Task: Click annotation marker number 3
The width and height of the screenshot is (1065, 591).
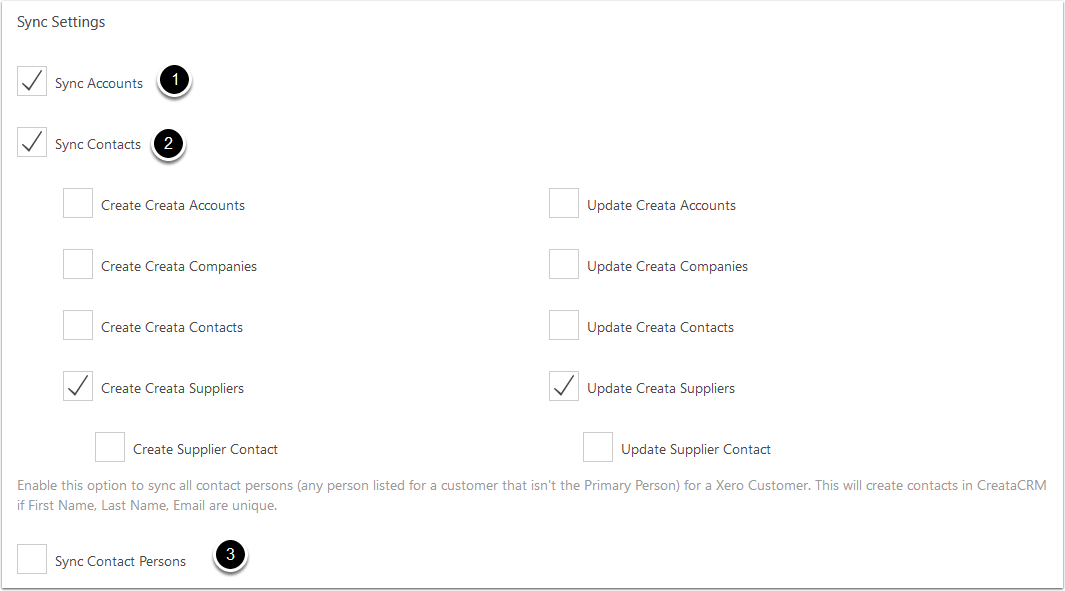Action: [x=230, y=555]
